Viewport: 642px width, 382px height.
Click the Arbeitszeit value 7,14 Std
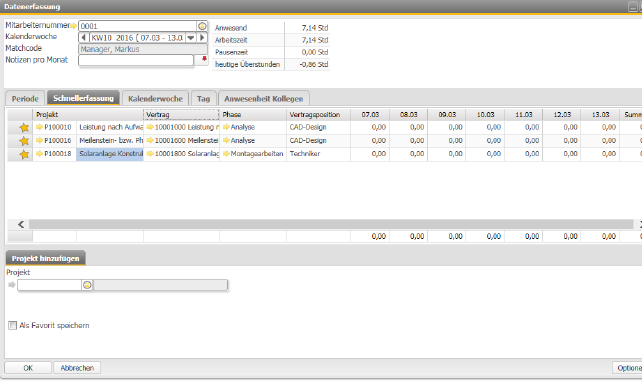click(x=315, y=40)
